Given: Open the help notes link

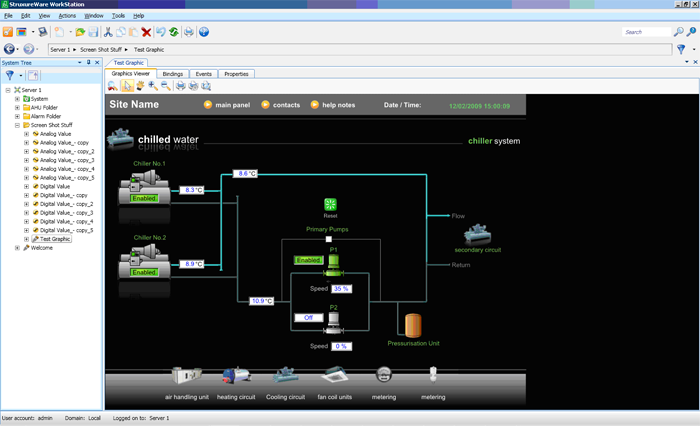Looking at the screenshot, I should [332, 104].
